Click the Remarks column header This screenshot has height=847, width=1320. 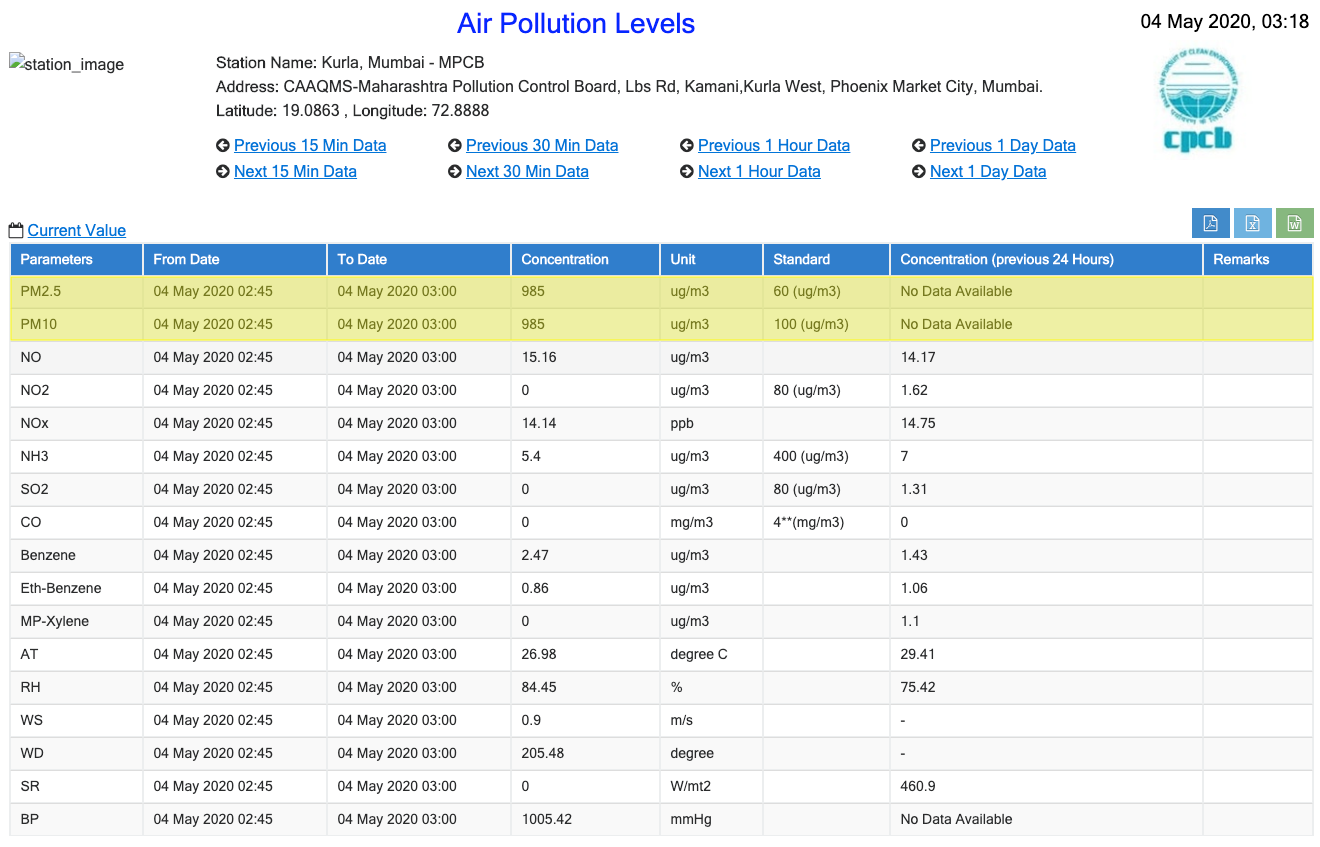point(1241,260)
